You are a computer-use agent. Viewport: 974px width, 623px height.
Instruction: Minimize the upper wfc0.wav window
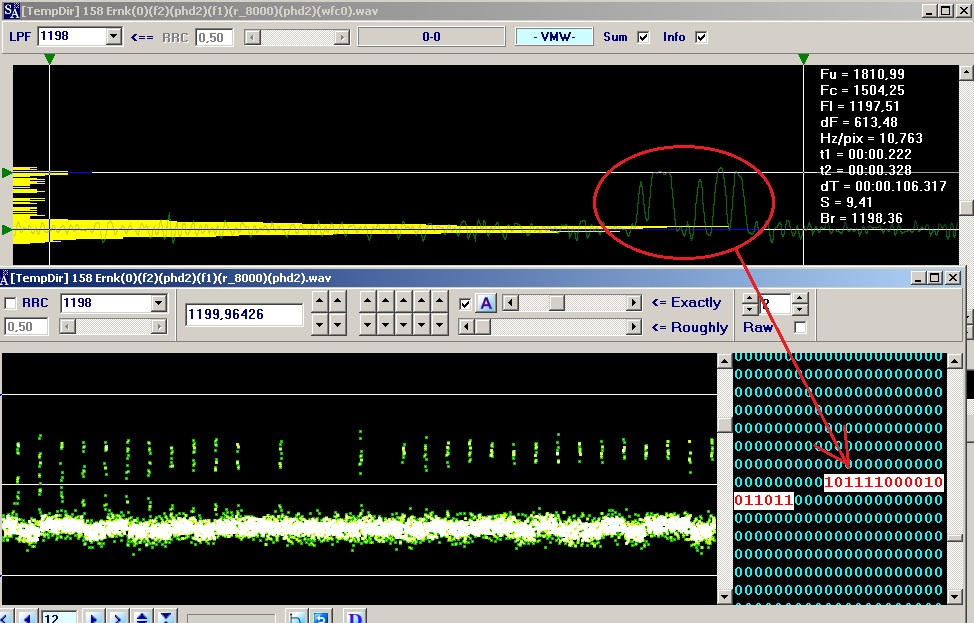coord(929,11)
